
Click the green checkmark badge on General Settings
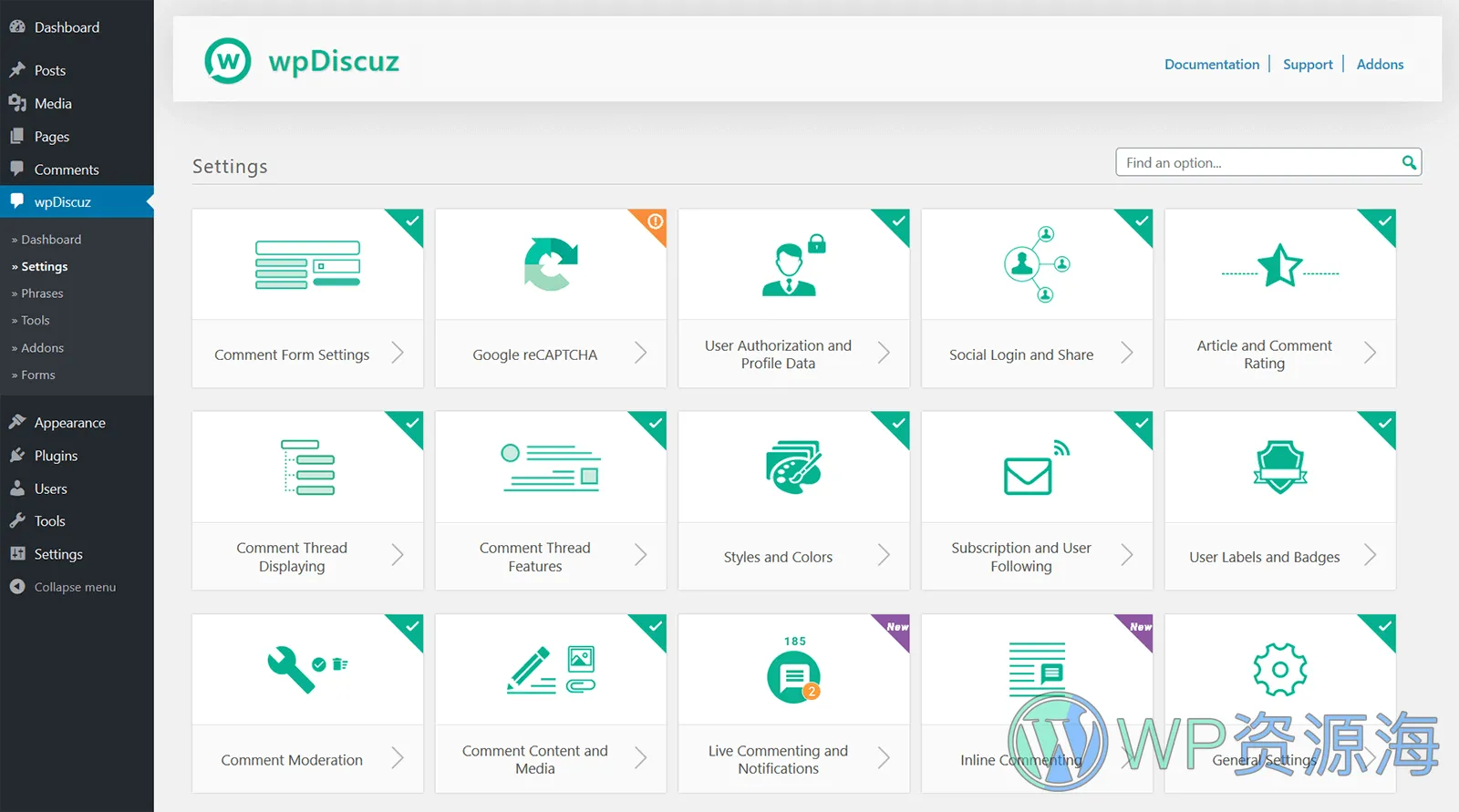tap(1384, 626)
